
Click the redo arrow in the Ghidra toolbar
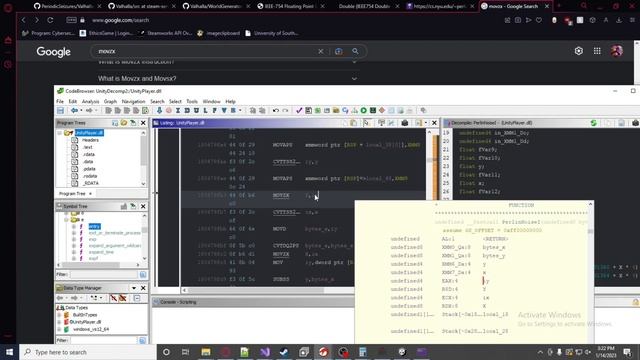[x=285, y=111]
